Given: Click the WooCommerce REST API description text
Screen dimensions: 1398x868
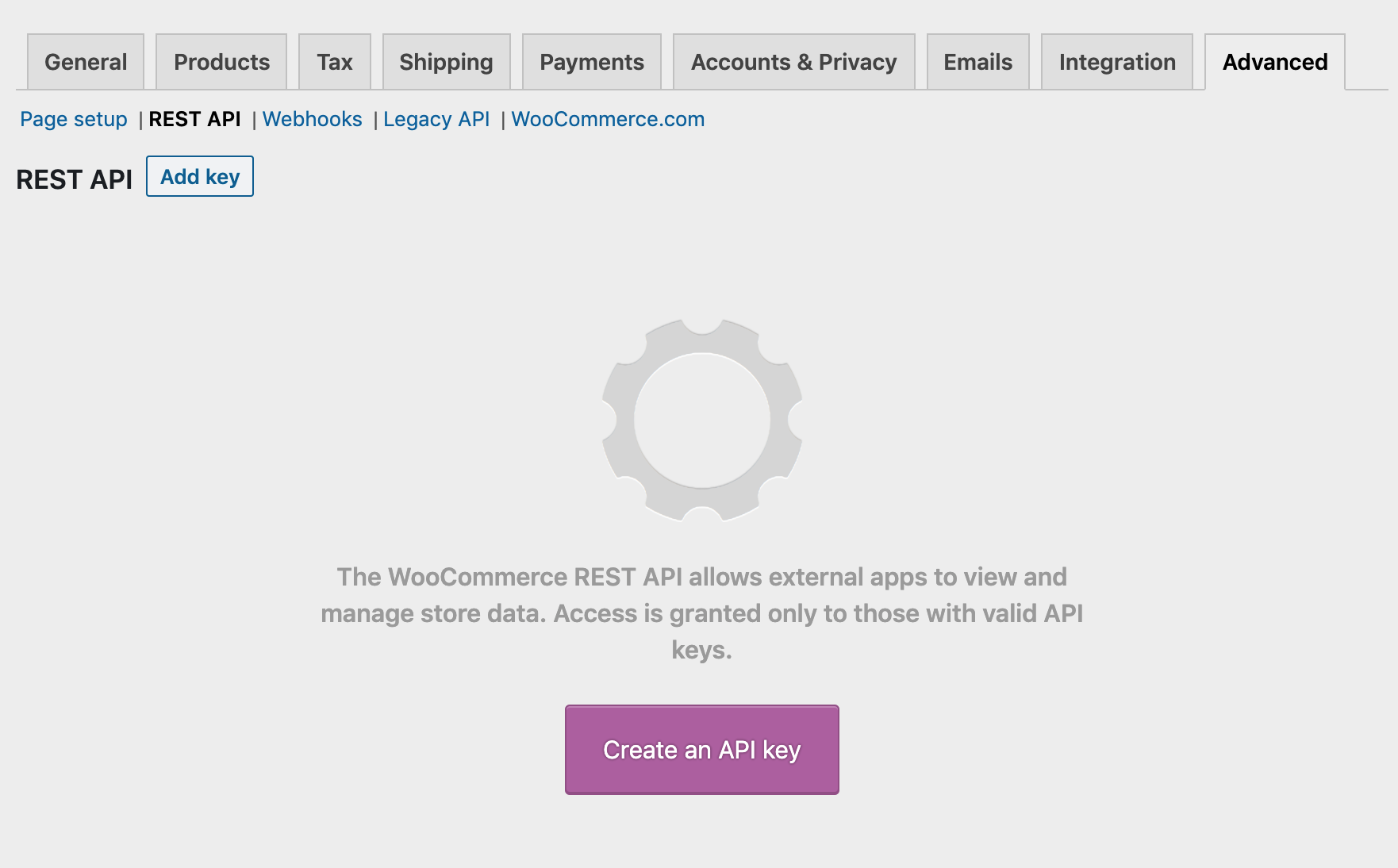Looking at the screenshot, I should pyautogui.click(x=702, y=613).
